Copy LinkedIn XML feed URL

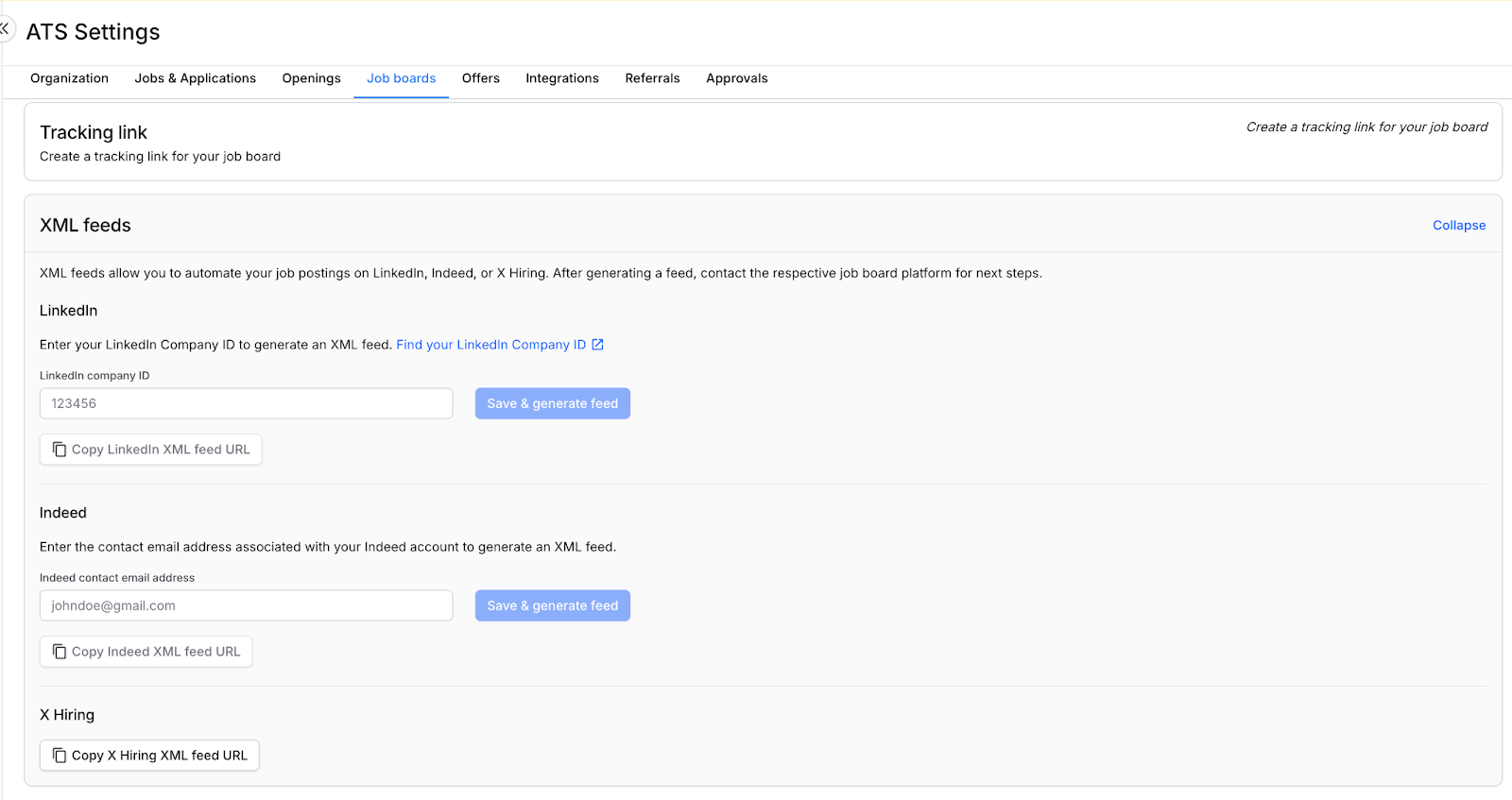click(x=151, y=450)
